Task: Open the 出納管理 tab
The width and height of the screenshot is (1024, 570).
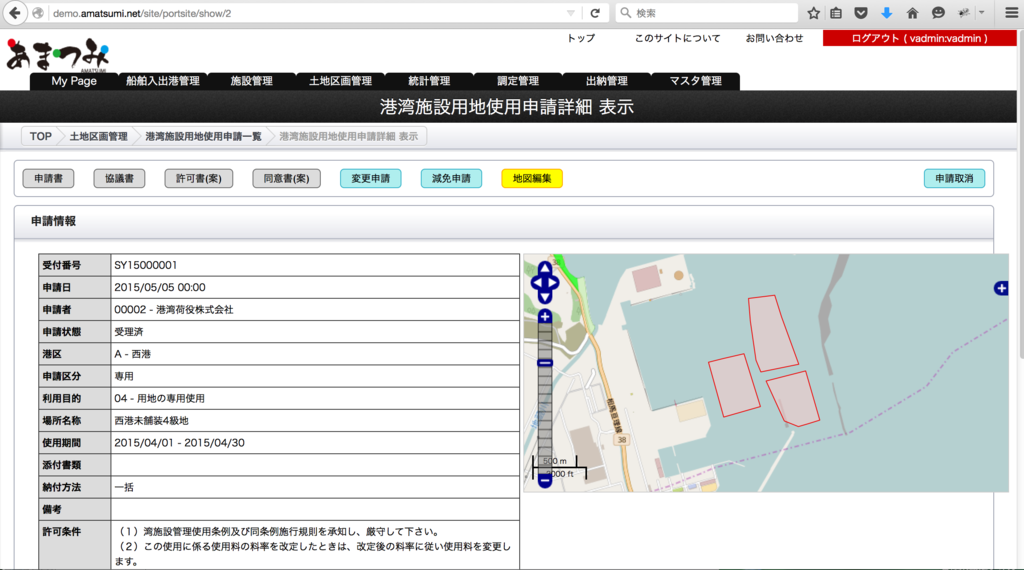Action: click(607, 81)
